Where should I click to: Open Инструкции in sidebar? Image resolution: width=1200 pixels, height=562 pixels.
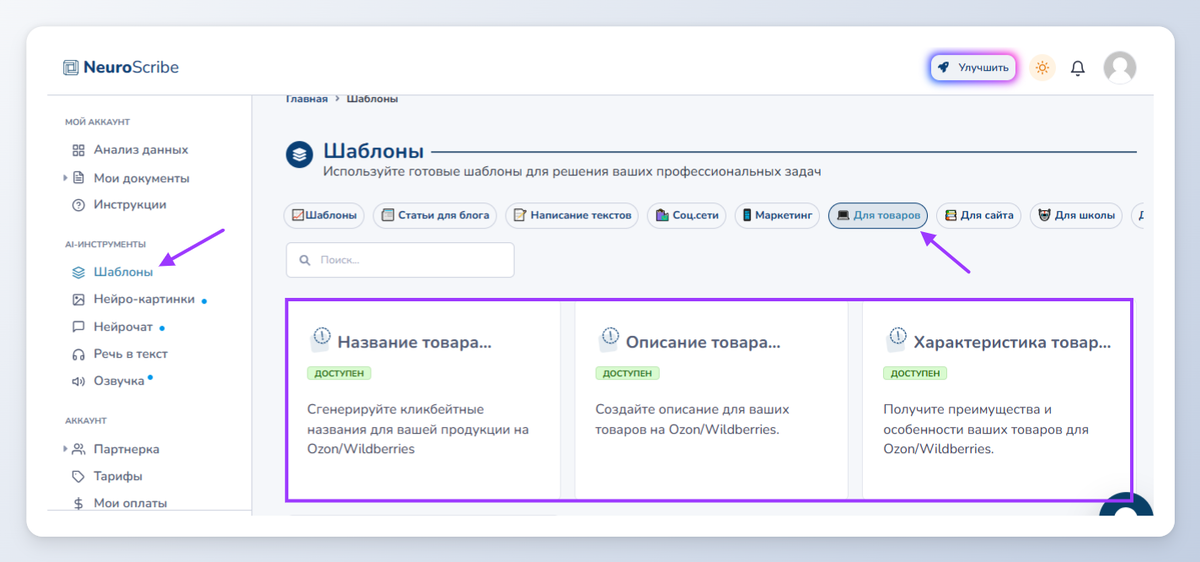(130, 205)
